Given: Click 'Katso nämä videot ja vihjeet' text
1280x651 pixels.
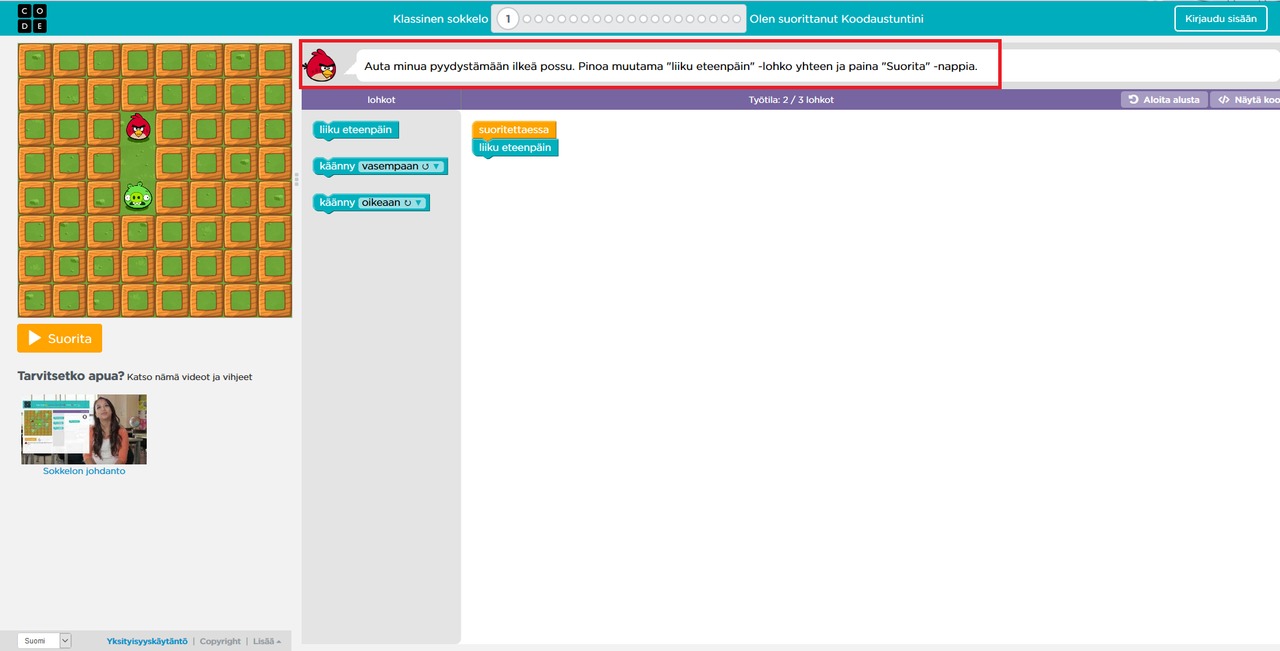Looking at the screenshot, I should pos(190,377).
